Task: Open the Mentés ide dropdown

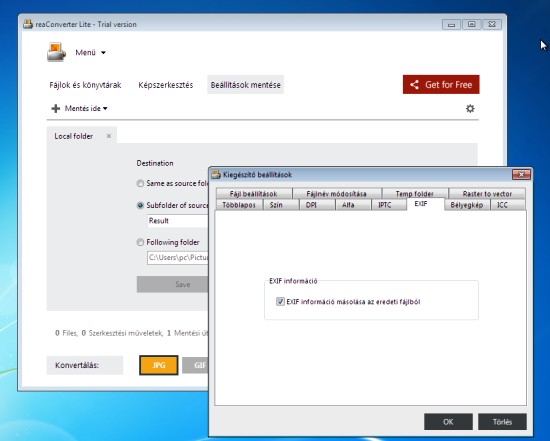Action: 86,108
